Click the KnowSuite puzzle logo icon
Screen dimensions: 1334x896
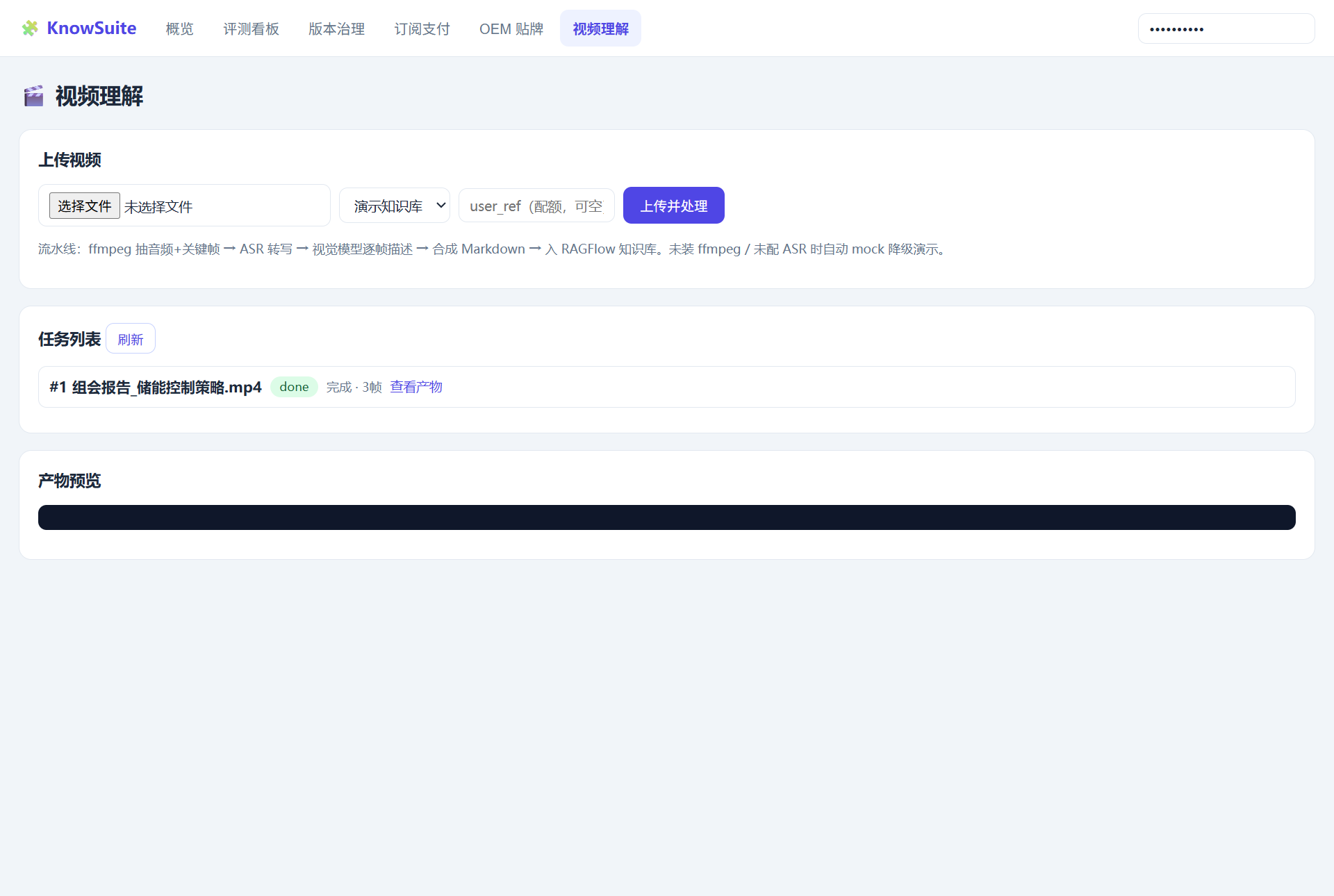point(30,28)
